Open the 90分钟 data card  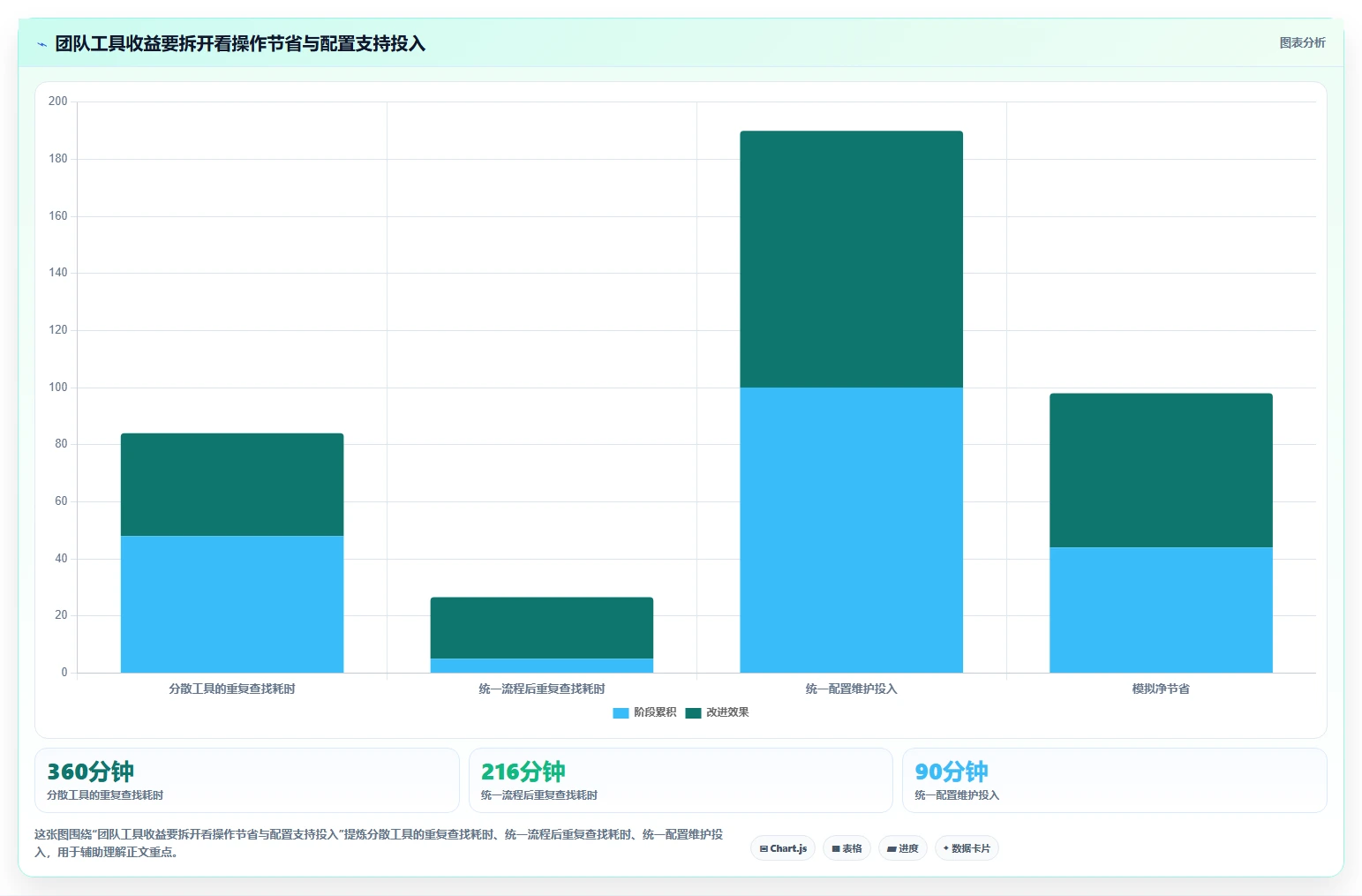tap(1115, 780)
